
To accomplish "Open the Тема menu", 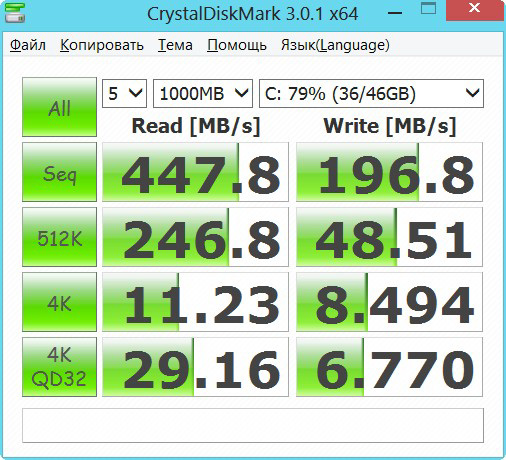I will (175, 45).
